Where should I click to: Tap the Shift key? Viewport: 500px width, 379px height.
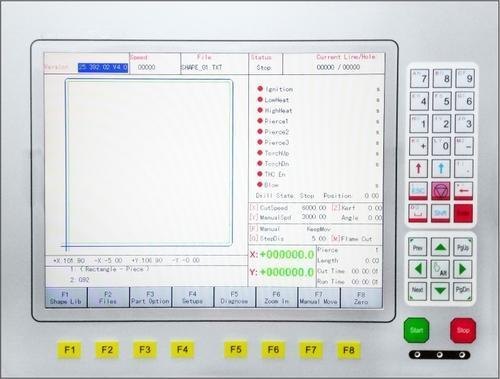(x=441, y=213)
